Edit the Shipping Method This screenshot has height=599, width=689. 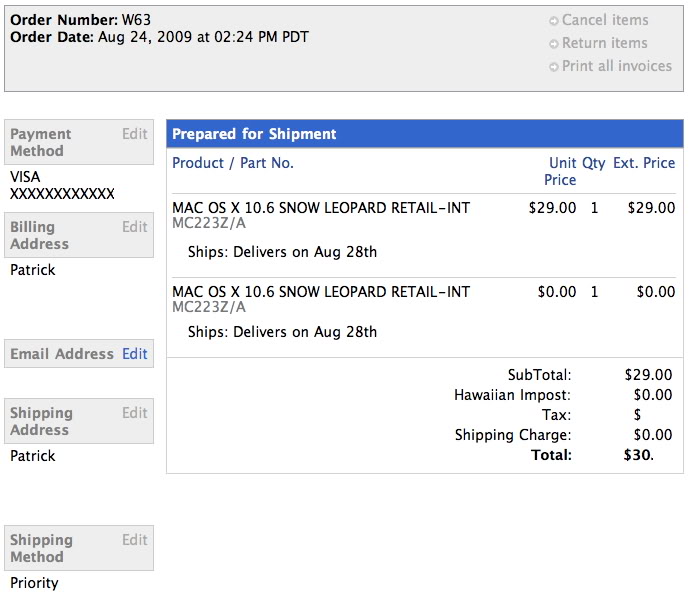(x=135, y=540)
